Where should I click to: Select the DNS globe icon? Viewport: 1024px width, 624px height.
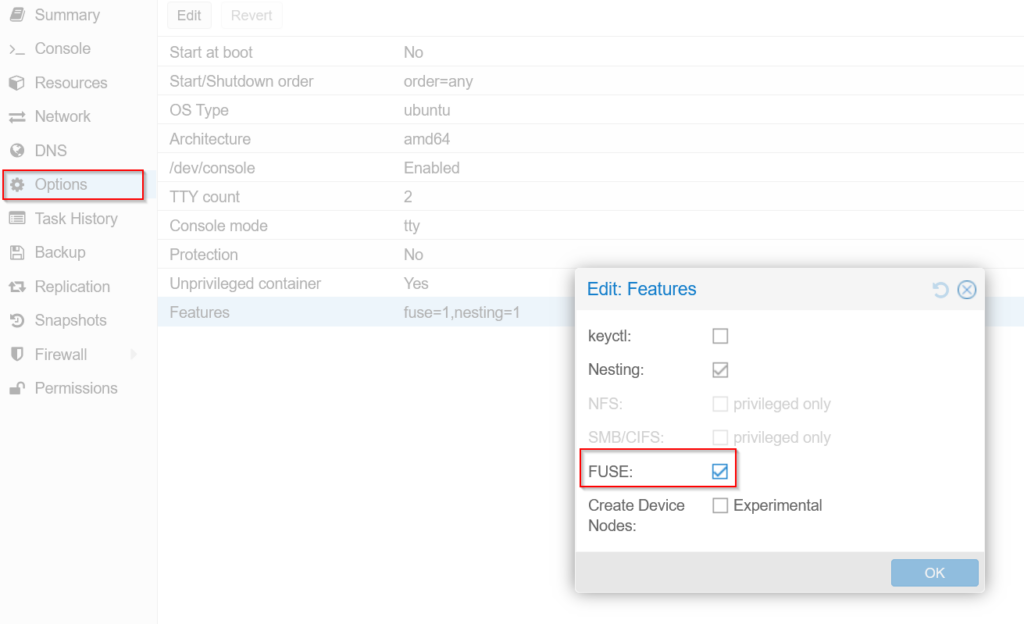18,150
